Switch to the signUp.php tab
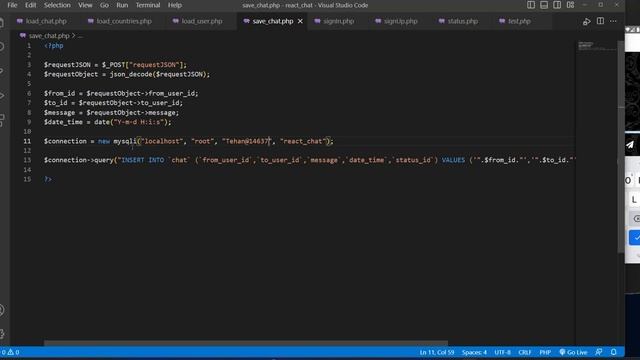Image resolution: width=640 pixels, height=360 pixels. click(x=401, y=21)
